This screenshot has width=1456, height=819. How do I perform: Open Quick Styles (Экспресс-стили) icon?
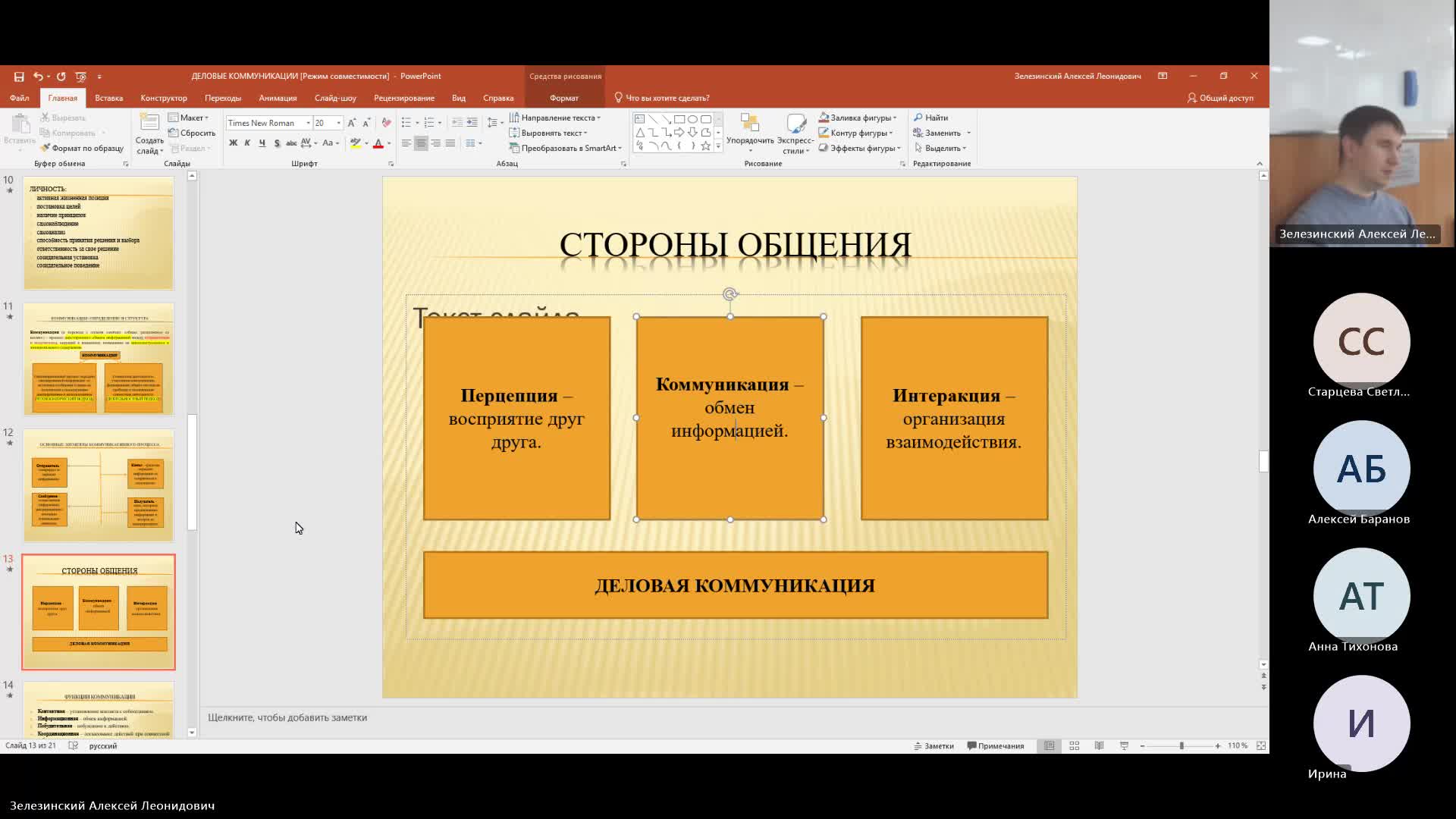click(795, 124)
